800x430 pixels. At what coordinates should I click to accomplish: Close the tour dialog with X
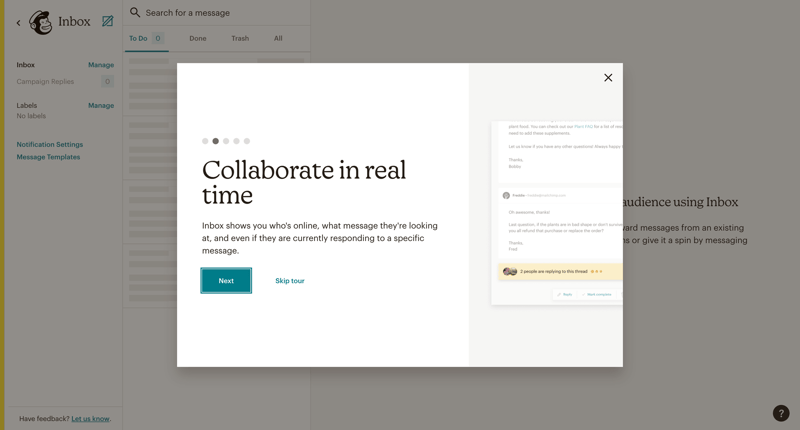click(x=608, y=78)
